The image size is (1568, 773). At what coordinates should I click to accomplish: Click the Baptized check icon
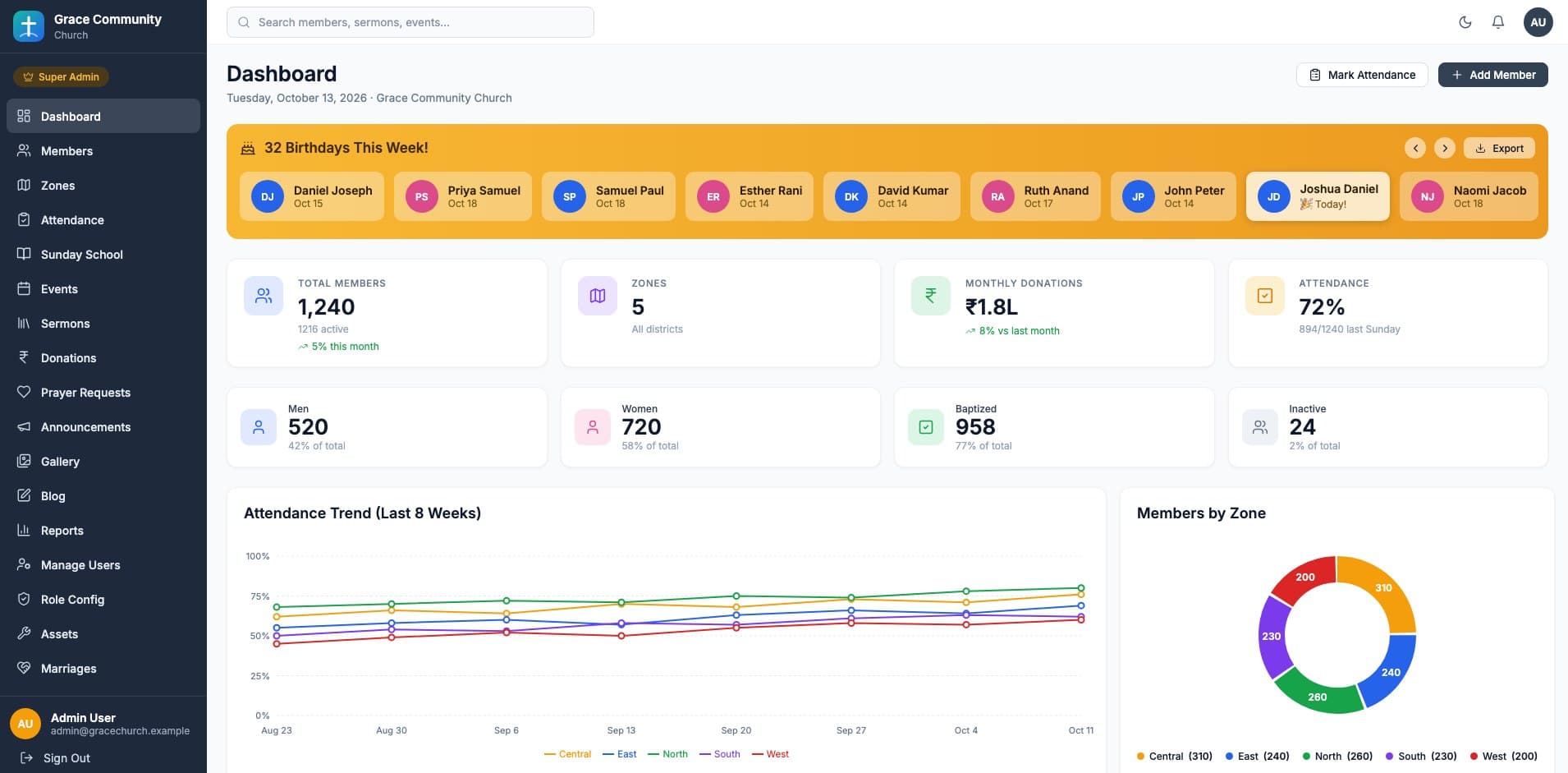[x=926, y=427]
